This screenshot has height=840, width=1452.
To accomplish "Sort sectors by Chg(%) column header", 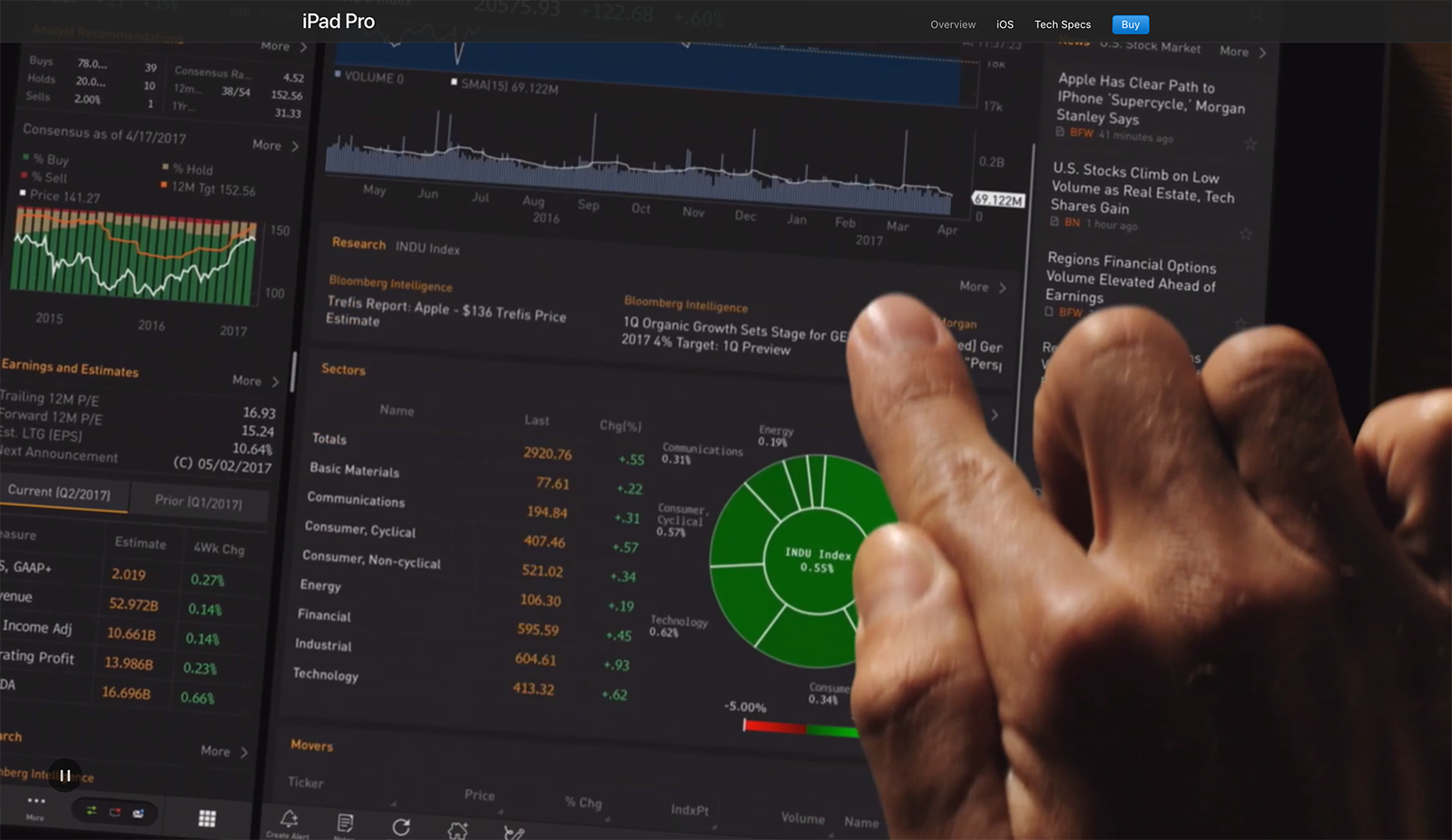I will (x=621, y=425).
